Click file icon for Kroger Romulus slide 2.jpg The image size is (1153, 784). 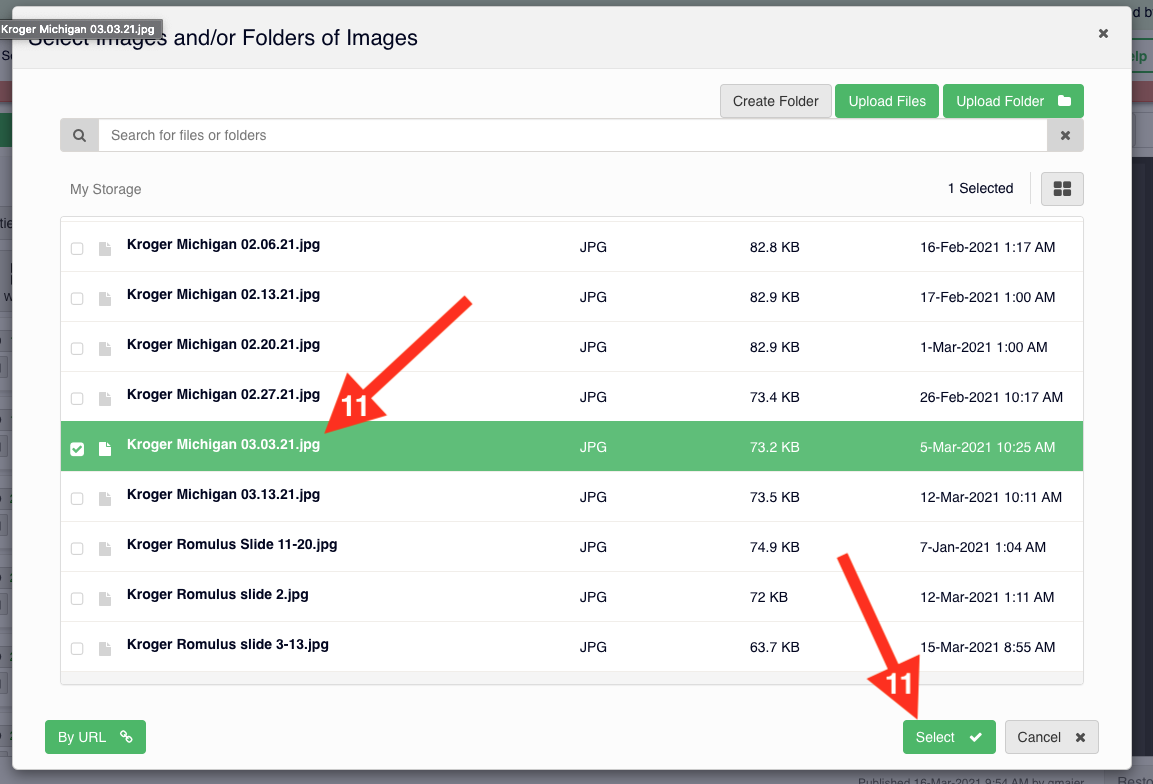point(105,599)
